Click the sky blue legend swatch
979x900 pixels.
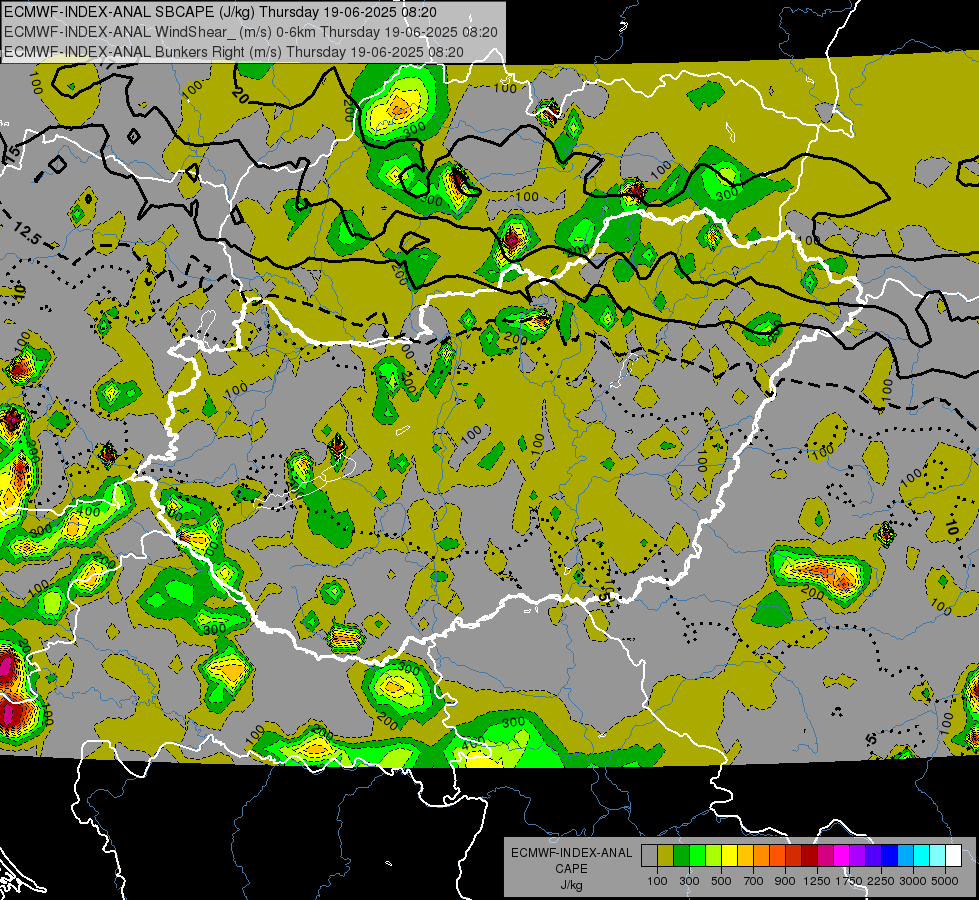coord(905,856)
